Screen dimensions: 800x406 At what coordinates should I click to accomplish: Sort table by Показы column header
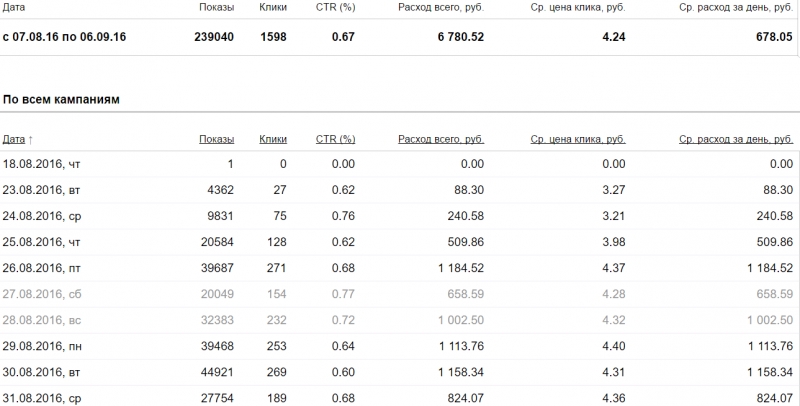click(216, 139)
